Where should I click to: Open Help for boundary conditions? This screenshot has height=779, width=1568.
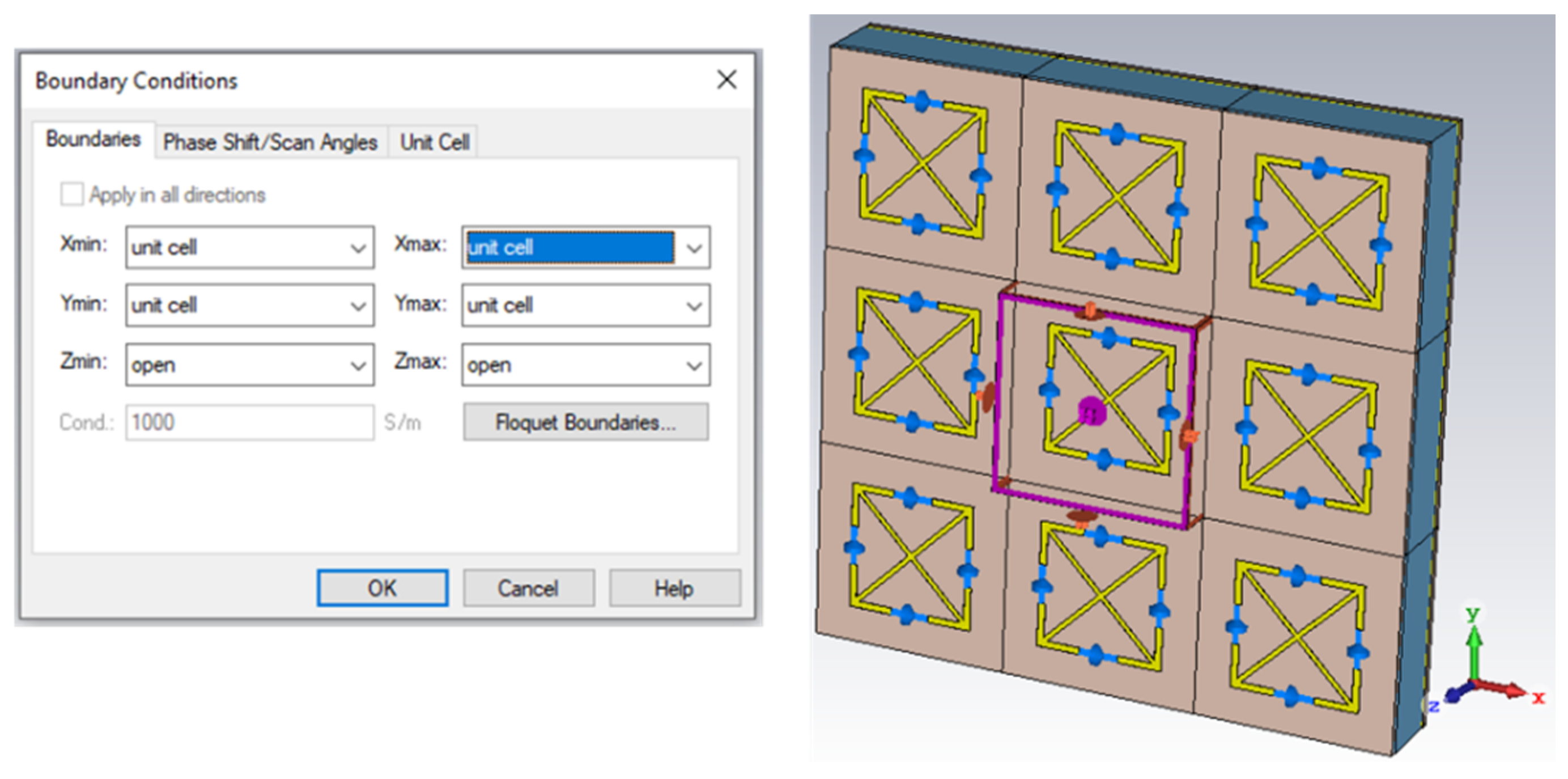(674, 589)
